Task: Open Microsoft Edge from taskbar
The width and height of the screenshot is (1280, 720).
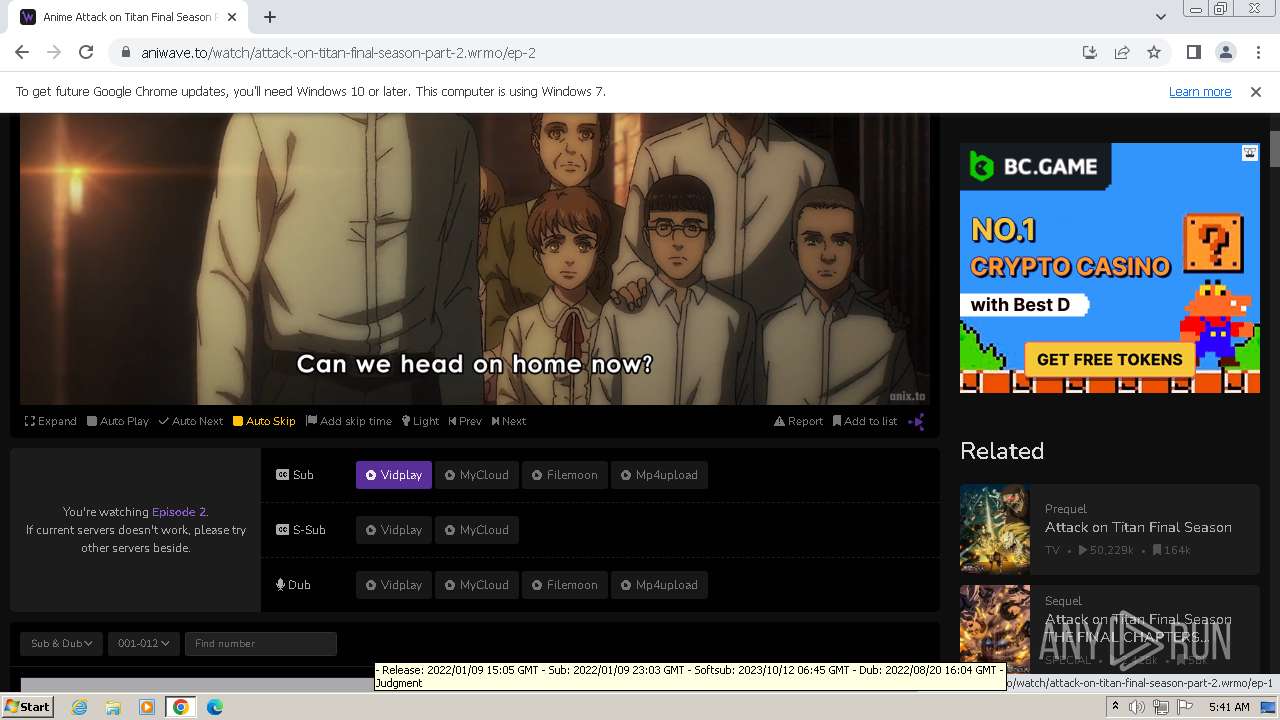Action: [214, 707]
